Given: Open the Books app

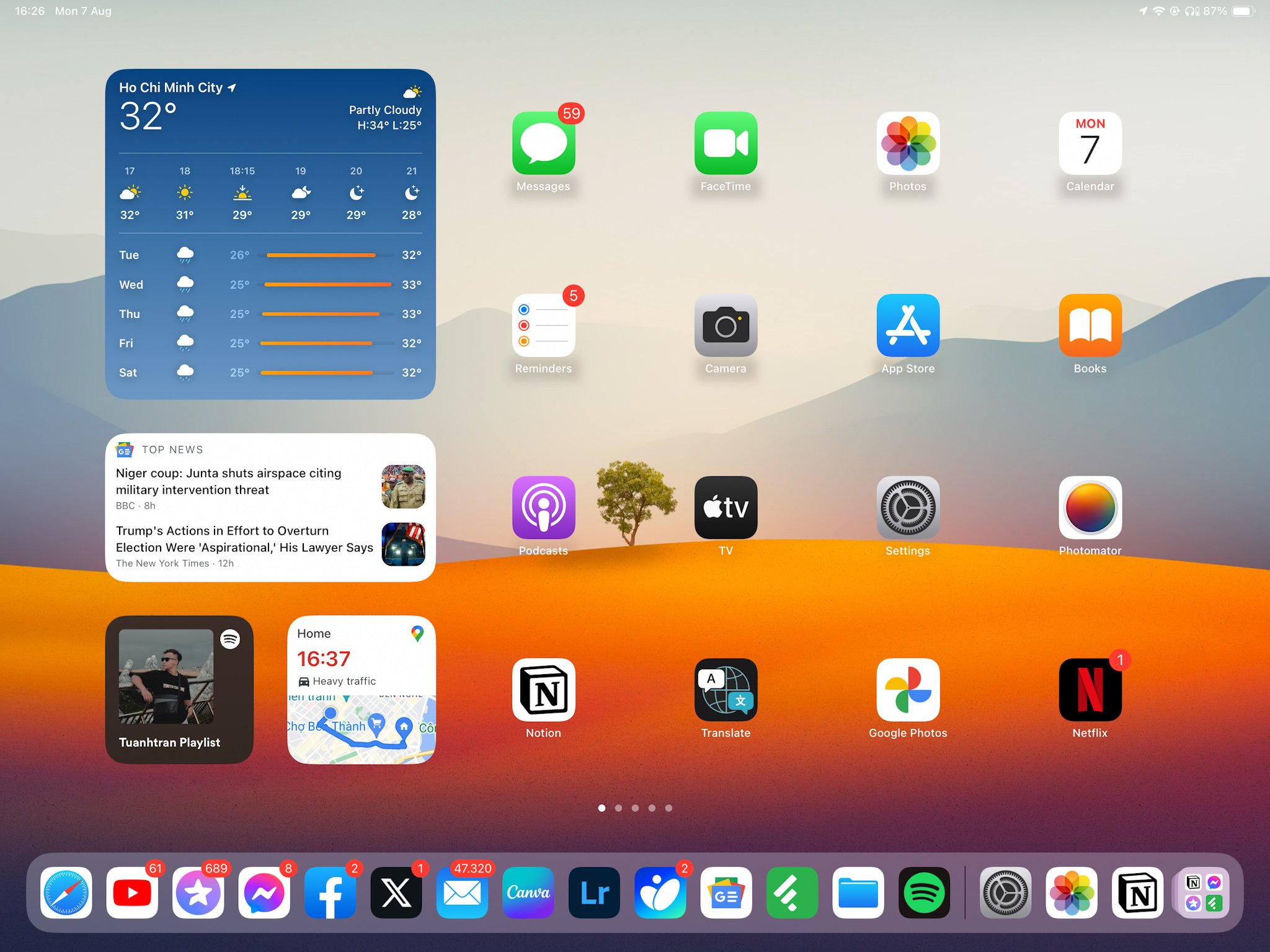Looking at the screenshot, I should [x=1090, y=326].
